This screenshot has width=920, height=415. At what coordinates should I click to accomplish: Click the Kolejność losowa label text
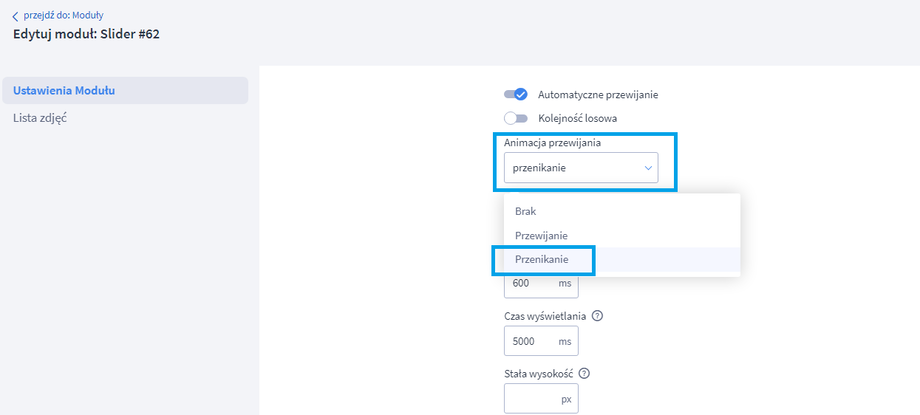[577, 118]
